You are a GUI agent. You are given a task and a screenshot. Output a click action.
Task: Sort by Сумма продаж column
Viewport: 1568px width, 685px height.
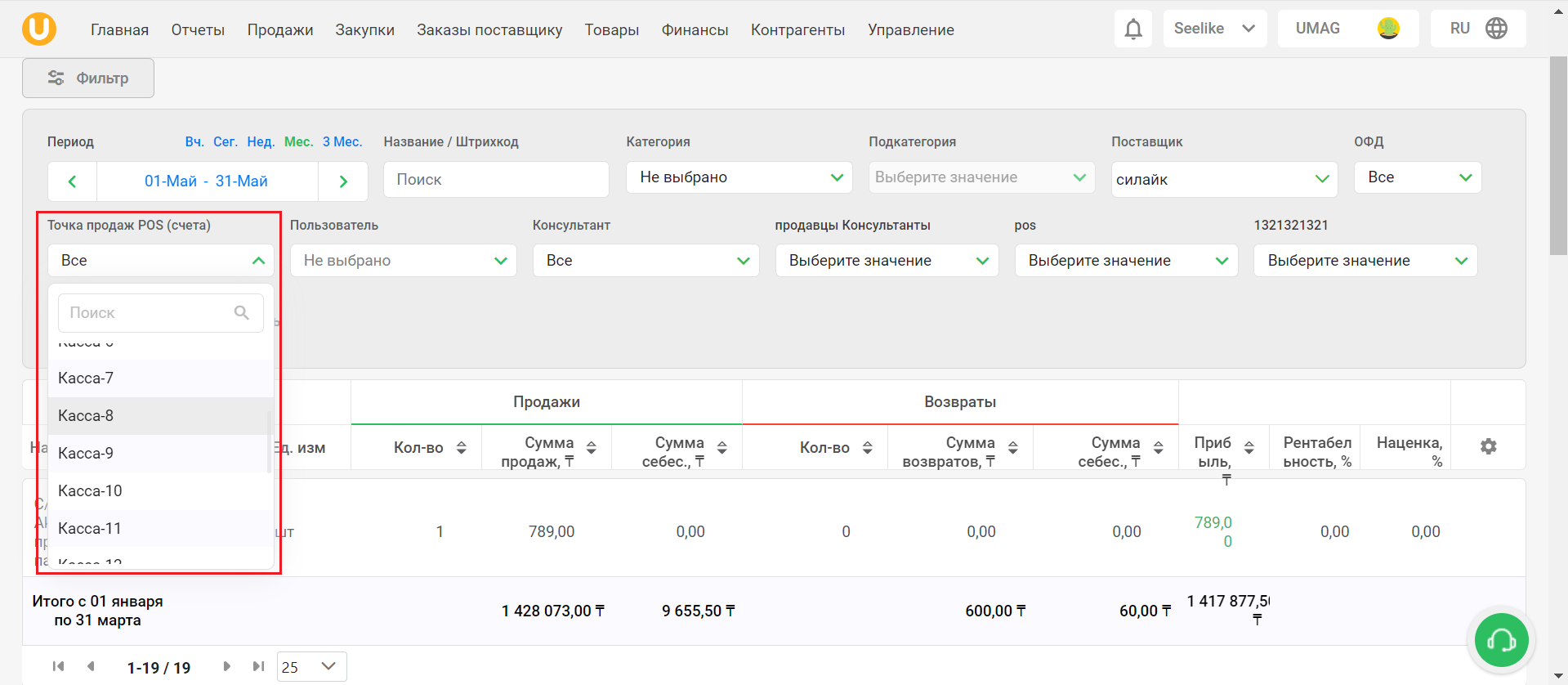click(592, 448)
